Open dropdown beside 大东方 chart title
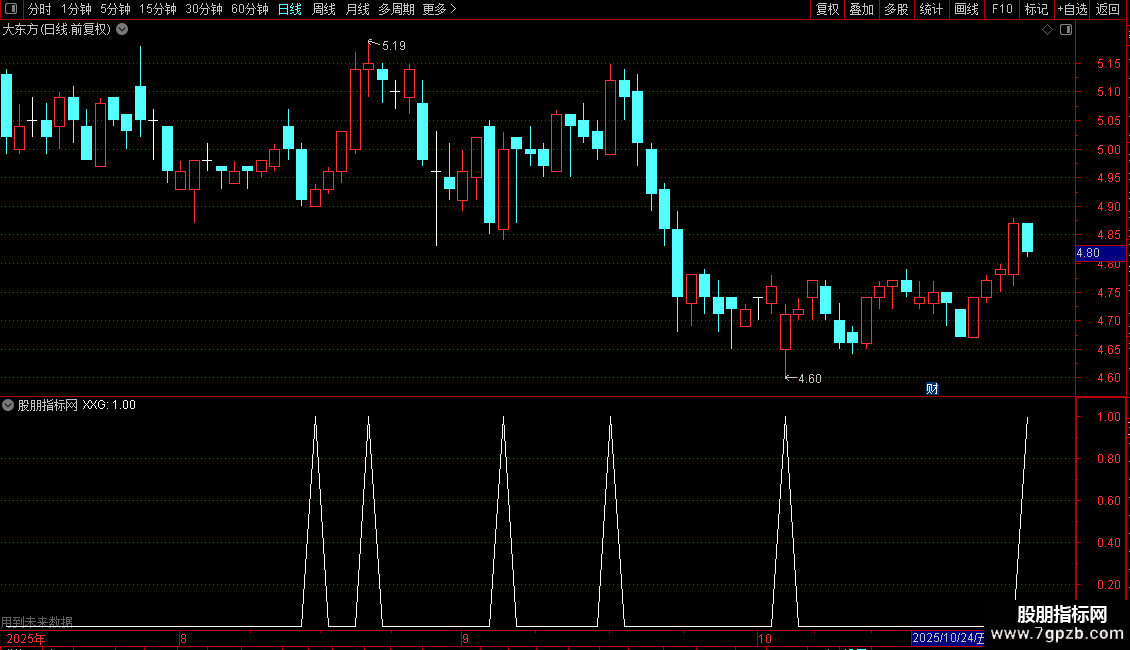The height and width of the screenshot is (650, 1130). [x=123, y=30]
